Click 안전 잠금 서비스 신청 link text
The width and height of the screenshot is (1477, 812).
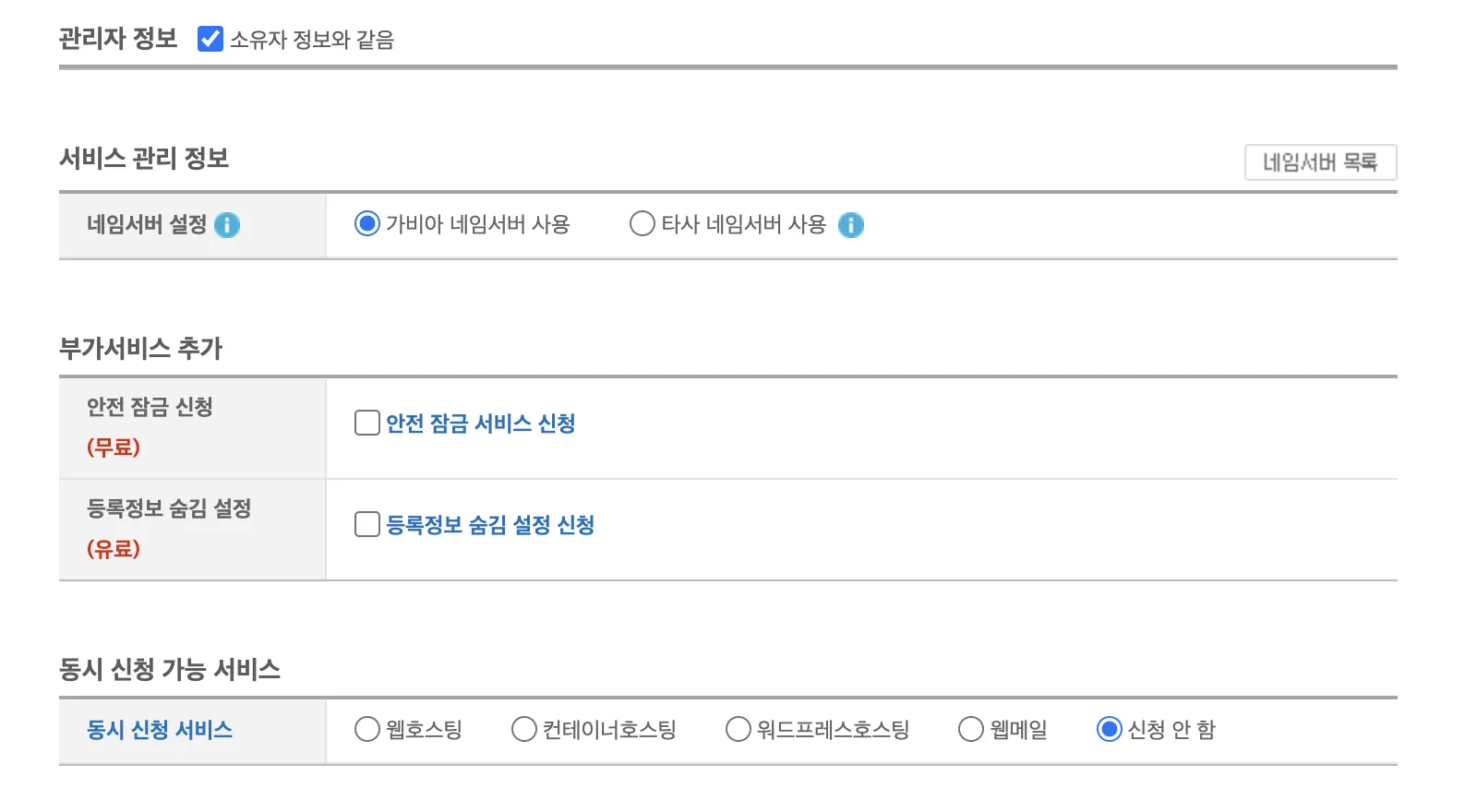click(480, 424)
